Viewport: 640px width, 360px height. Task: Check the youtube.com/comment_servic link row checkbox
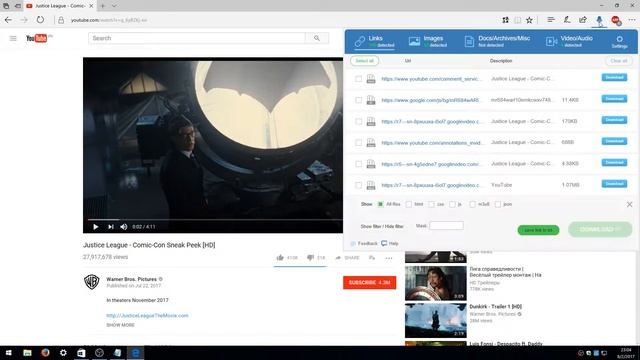click(x=358, y=79)
